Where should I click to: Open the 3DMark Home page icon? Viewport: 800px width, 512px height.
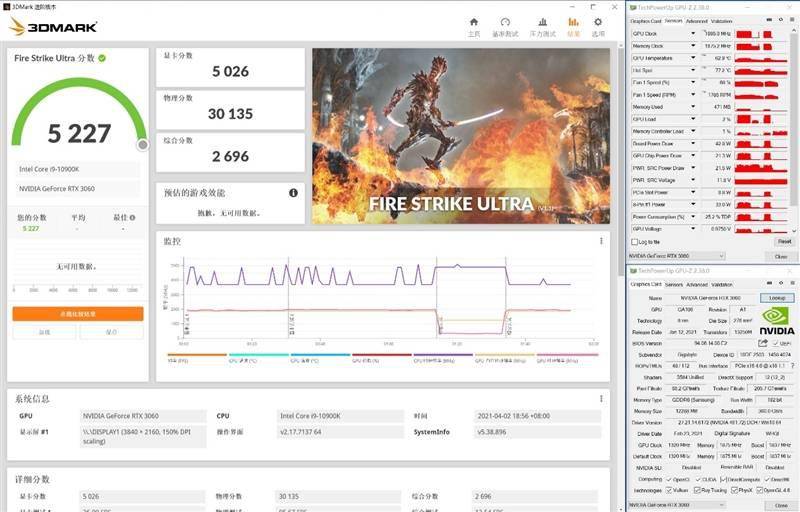click(474, 24)
